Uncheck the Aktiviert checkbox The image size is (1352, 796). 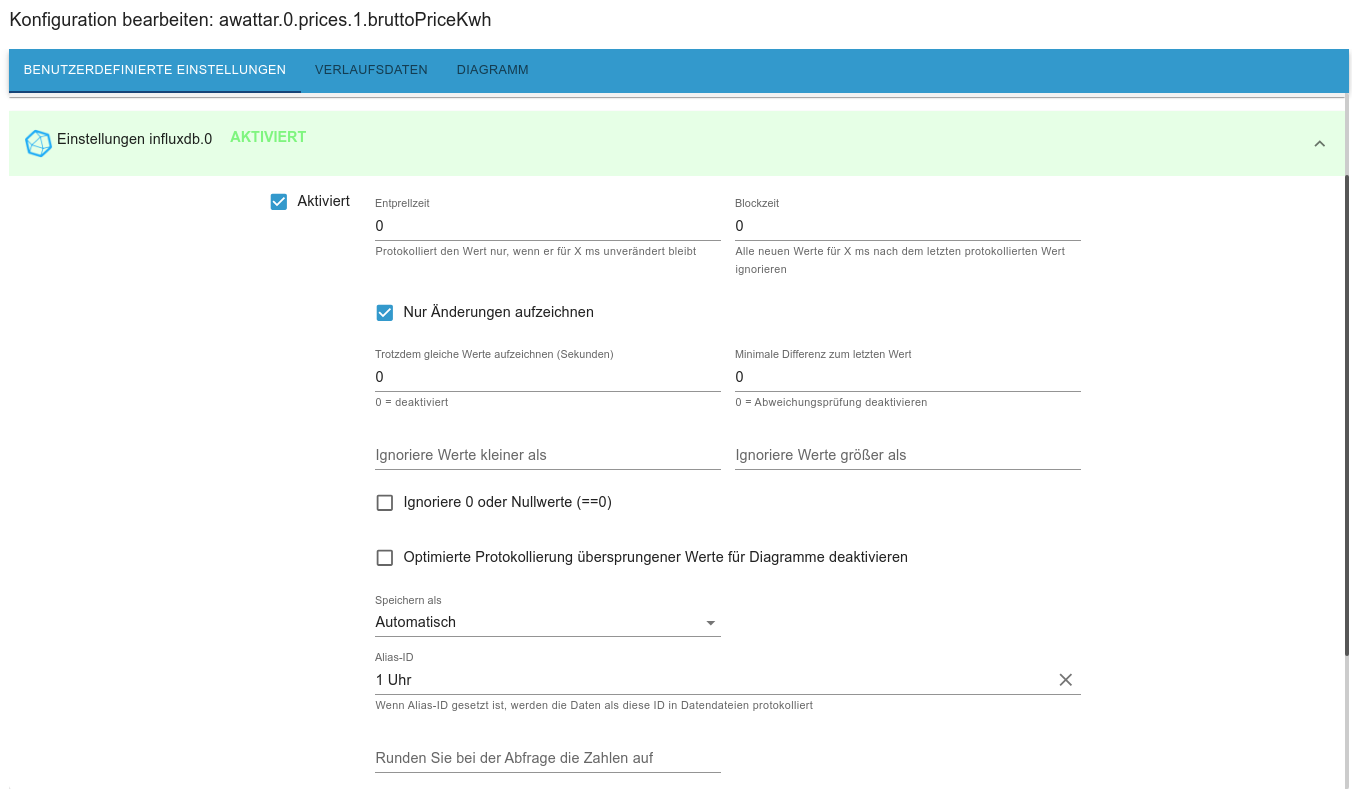pos(279,201)
